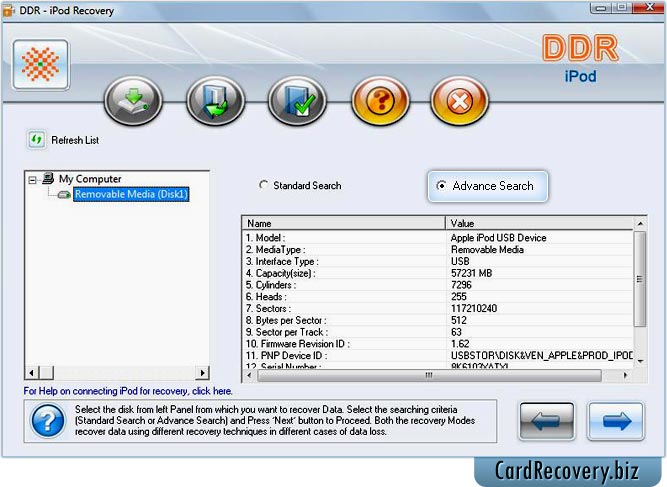
Task: Click the orange starburst logo icon
Action: click(40, 65)
